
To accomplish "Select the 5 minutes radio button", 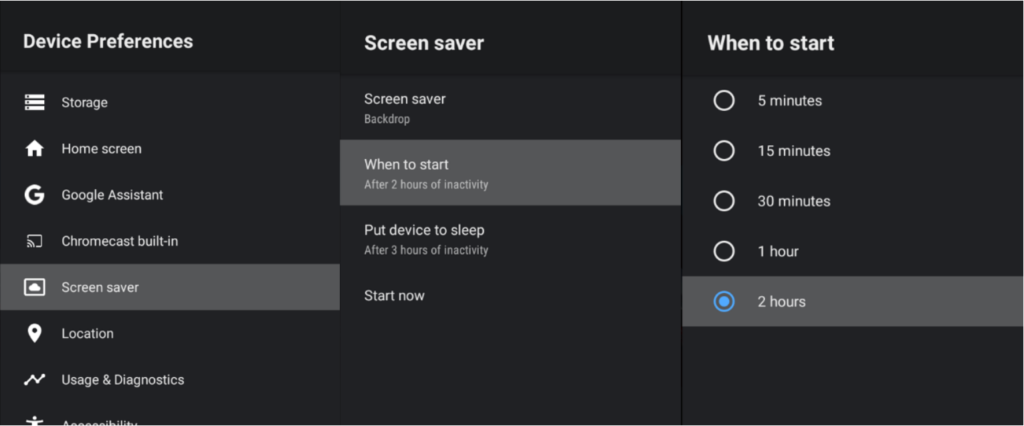I will coord(724,101).
